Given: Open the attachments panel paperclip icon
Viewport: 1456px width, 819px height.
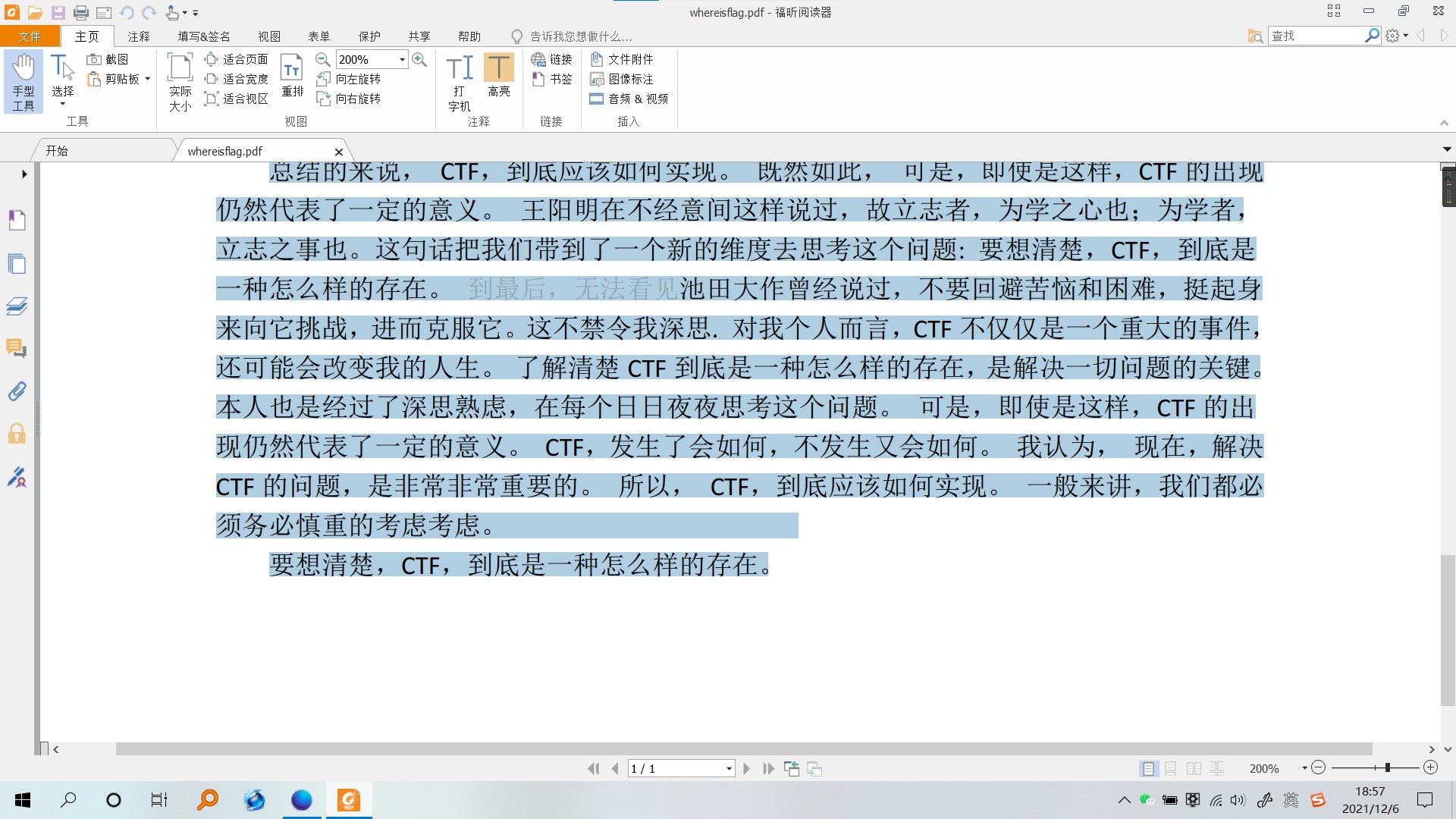Looking at the screenshot, I should point(17,391).
